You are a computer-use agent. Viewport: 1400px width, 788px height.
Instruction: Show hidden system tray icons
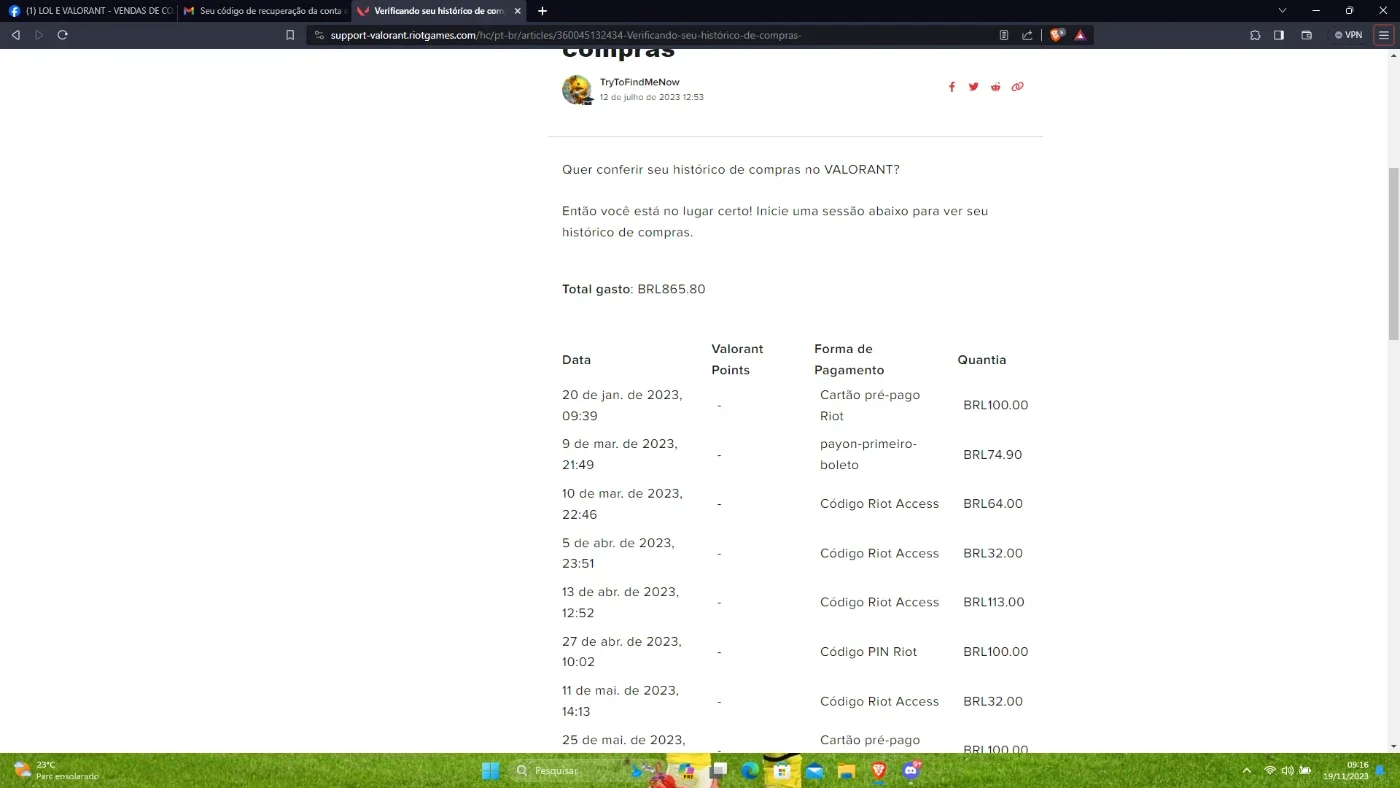(1246, 771)
